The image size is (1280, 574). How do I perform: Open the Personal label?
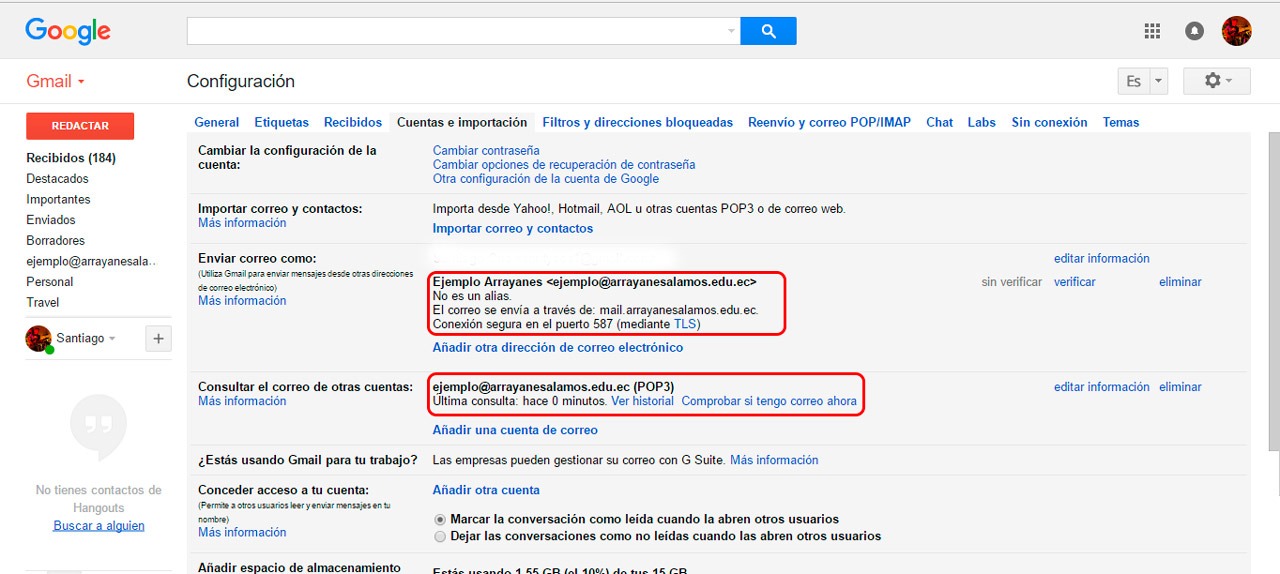pyautogui.click(x=50, y=282)
